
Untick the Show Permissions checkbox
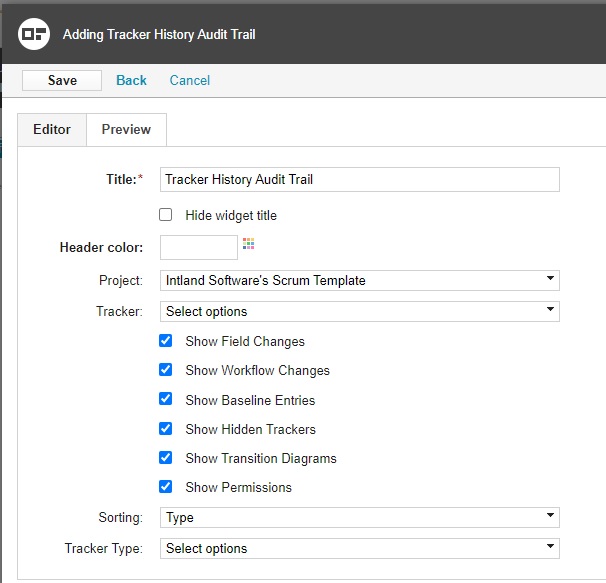[165, 486]
